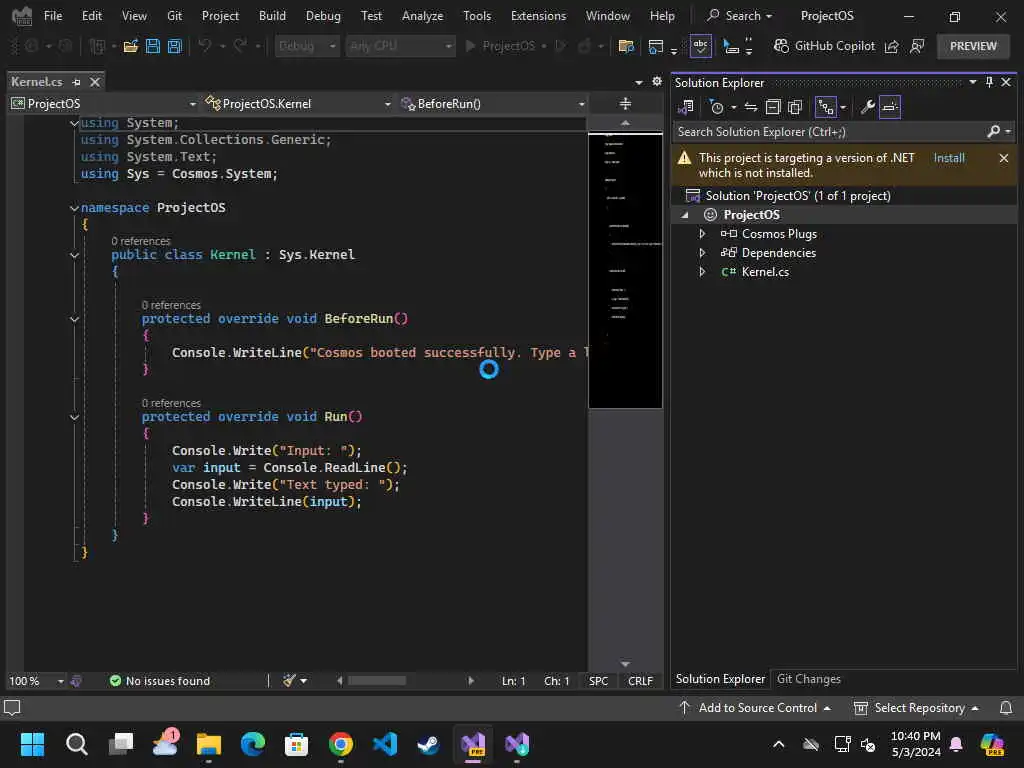Open the Build menu
Screen dimensions: 1024x768
272,16
